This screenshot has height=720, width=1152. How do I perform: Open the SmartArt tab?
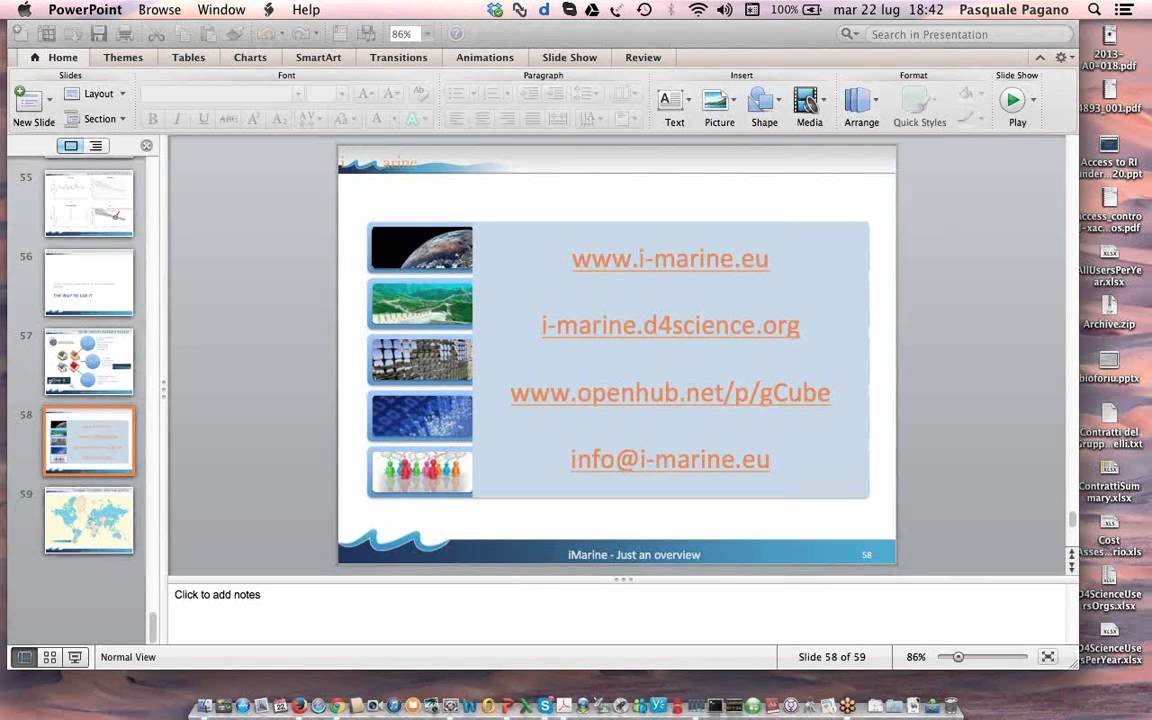click(318, 57)
